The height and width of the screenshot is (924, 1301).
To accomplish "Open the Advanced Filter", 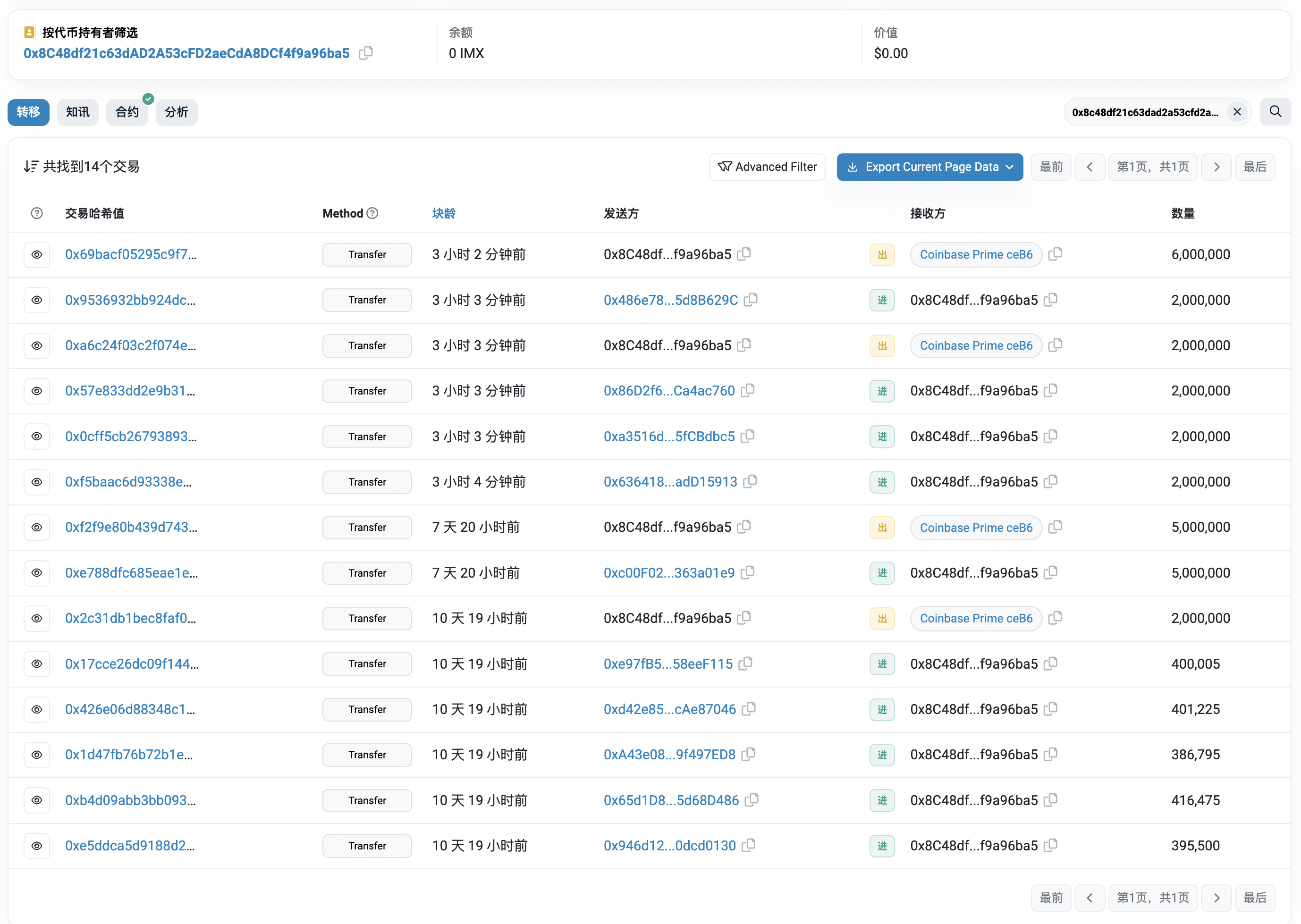I will point(767,167).
